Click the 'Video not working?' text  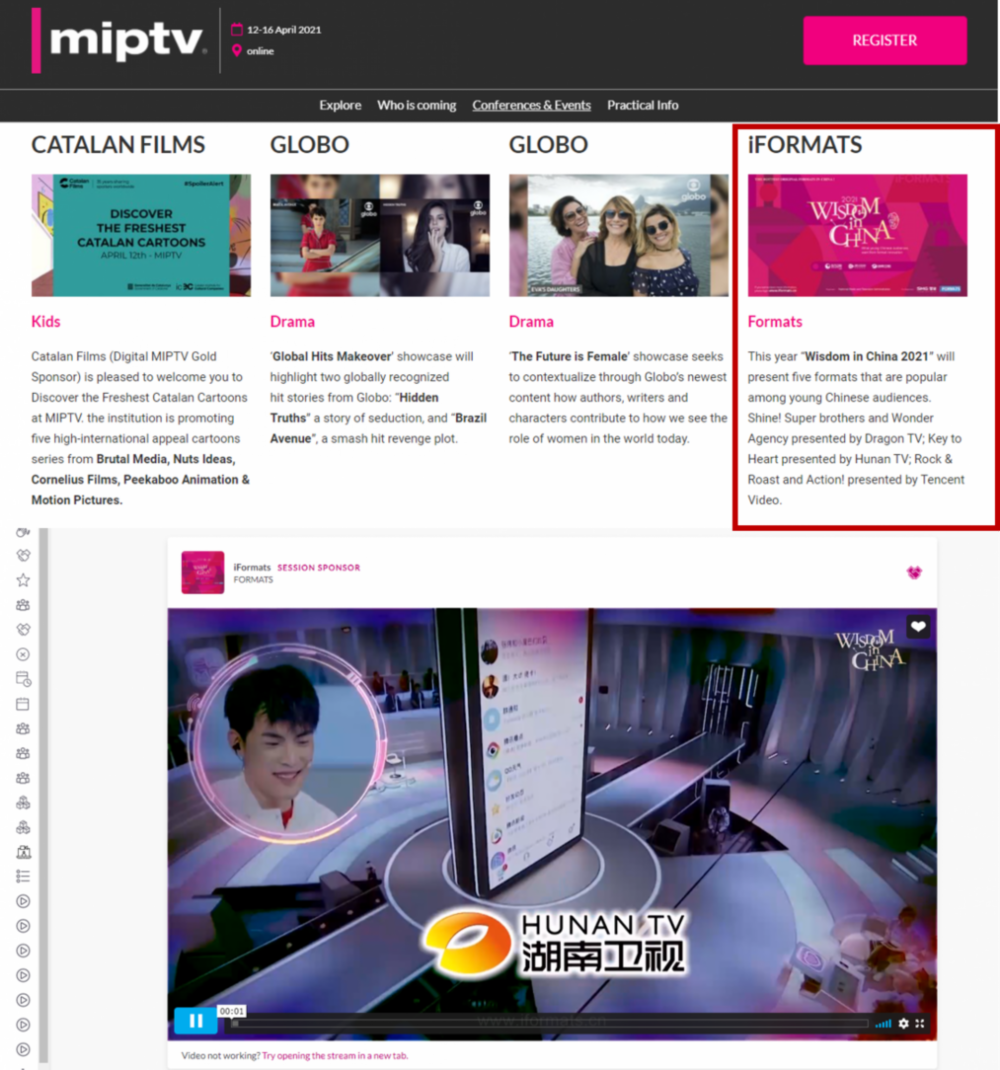(220, 1056)
